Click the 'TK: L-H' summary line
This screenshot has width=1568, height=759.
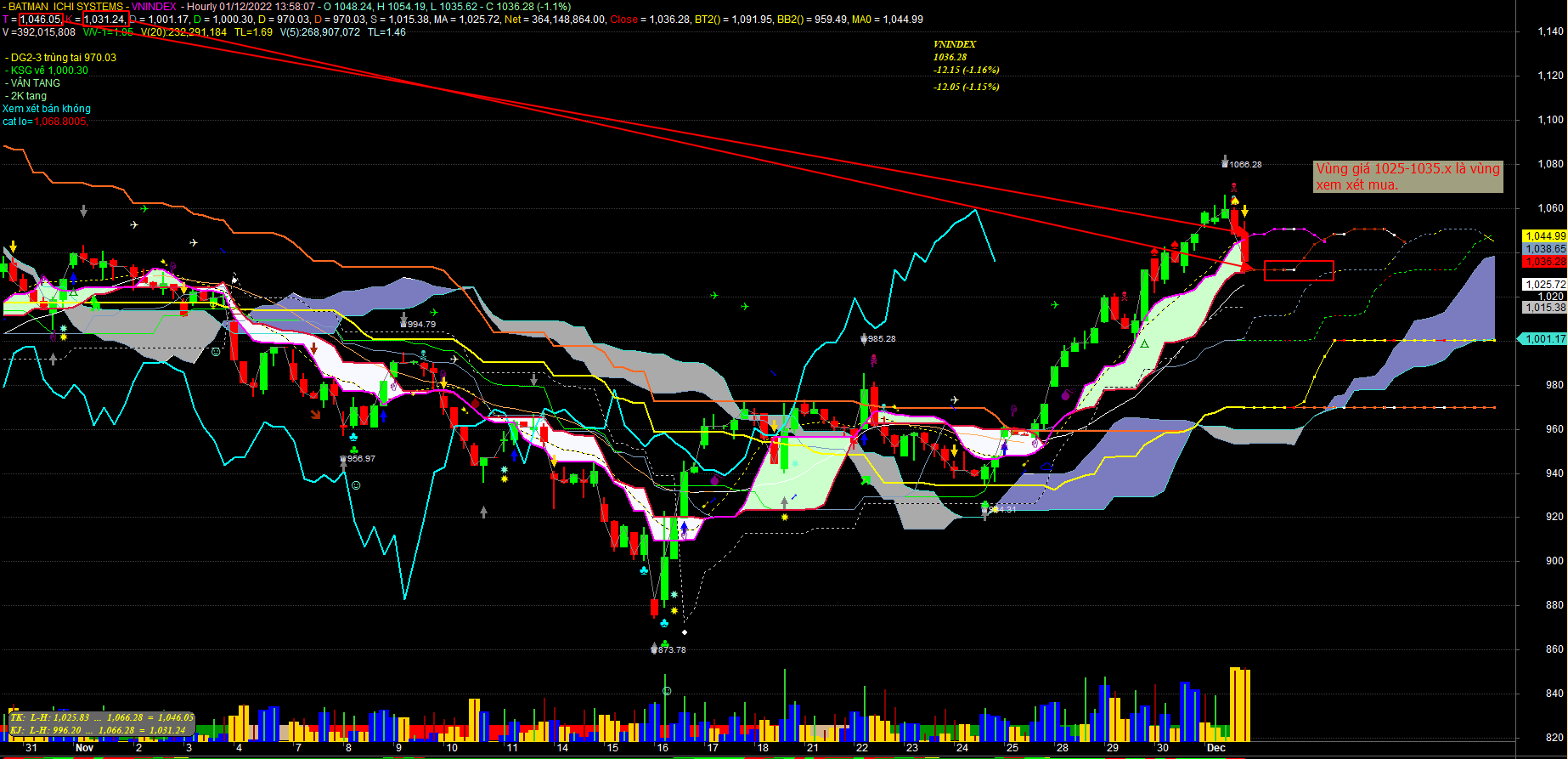click(102, 718)
